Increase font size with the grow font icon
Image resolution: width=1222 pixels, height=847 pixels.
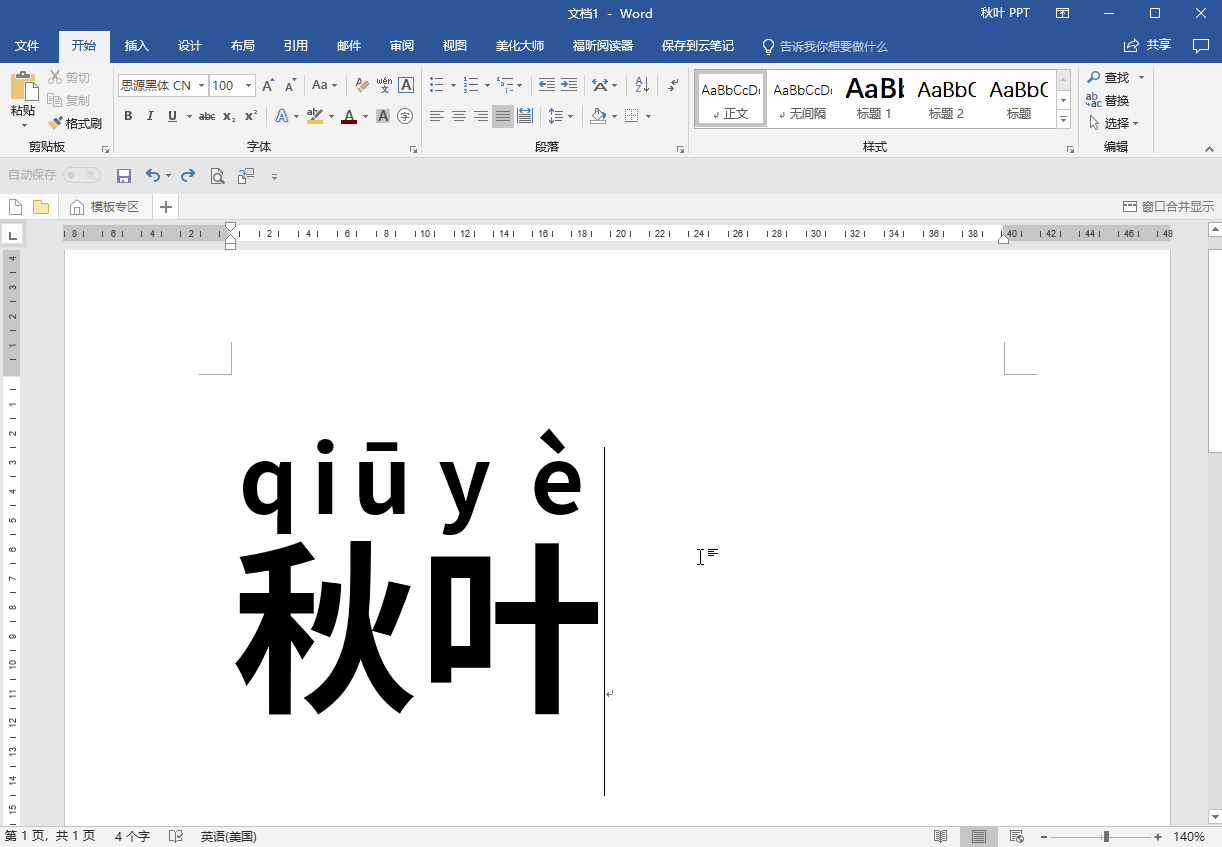(x=268, y=86)
